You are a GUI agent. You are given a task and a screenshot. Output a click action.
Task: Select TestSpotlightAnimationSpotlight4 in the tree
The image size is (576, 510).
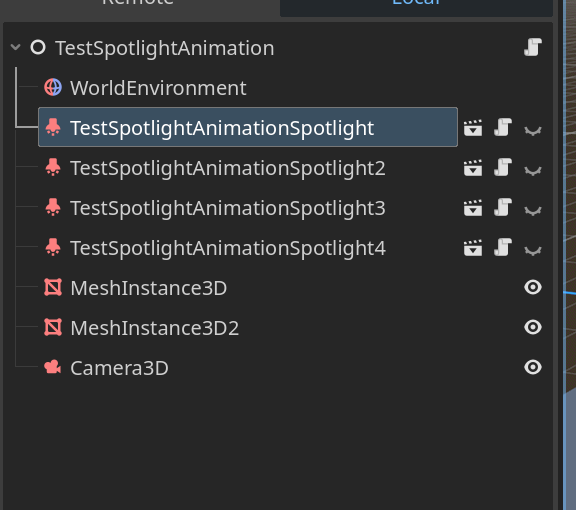[228, 248]
